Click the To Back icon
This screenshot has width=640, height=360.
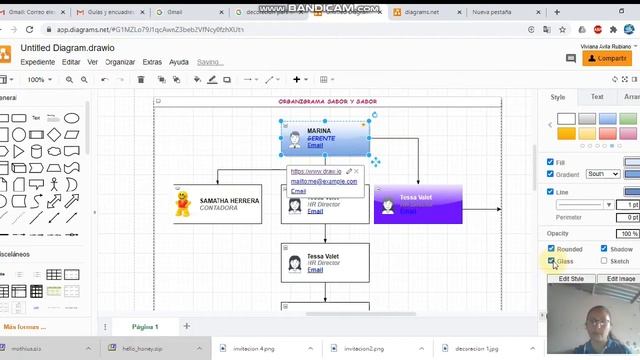pyautogui.click(x=176, y=80)
